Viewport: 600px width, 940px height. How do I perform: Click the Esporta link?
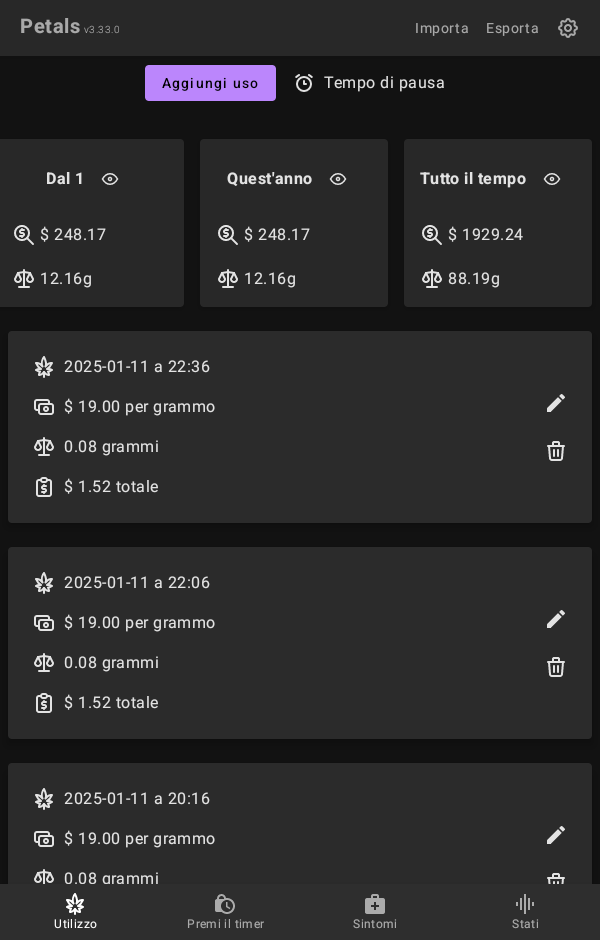(x=512, y=28)
